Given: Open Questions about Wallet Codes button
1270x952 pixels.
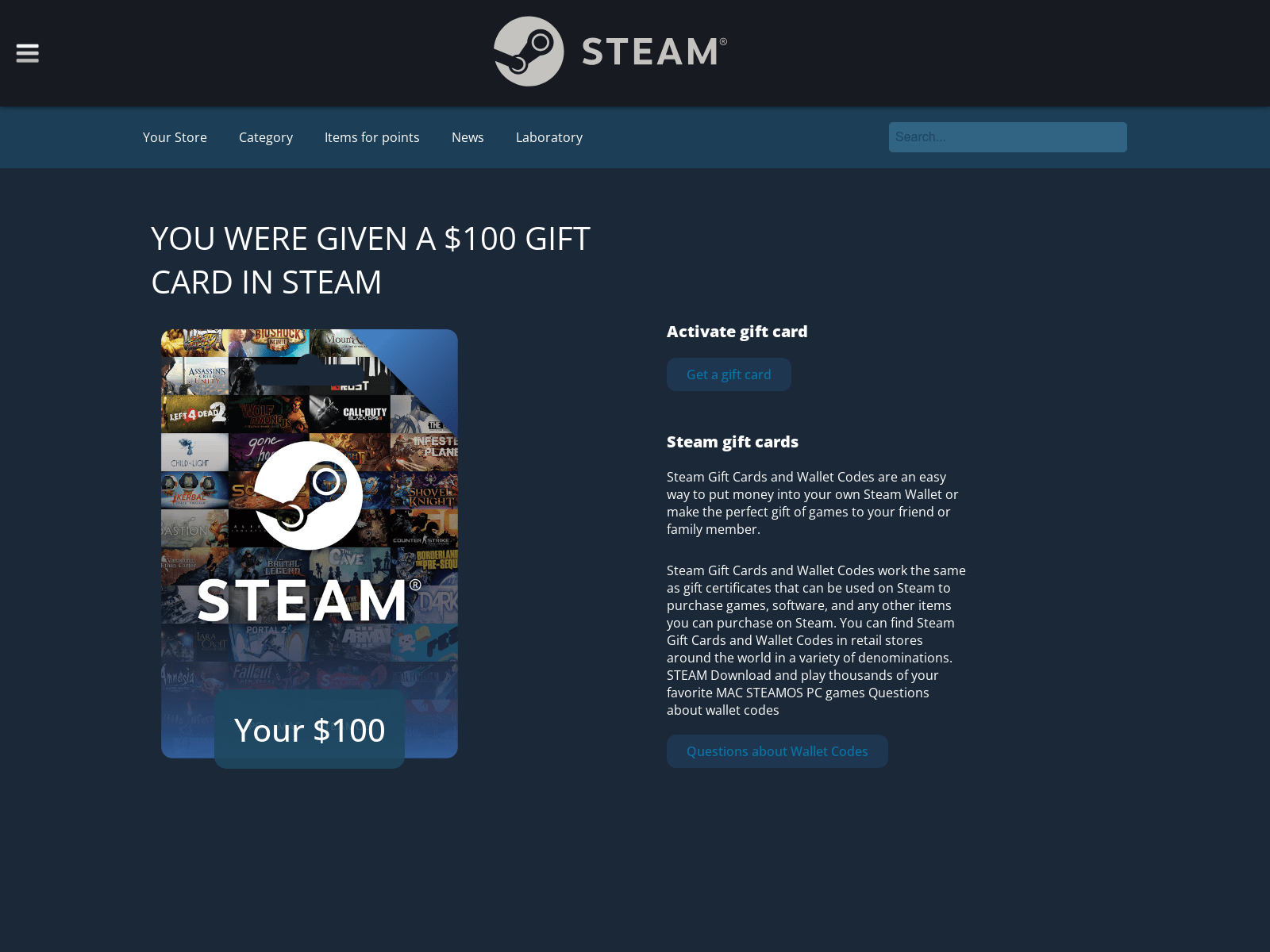Looking at the screenshot, I should [777, 751].
